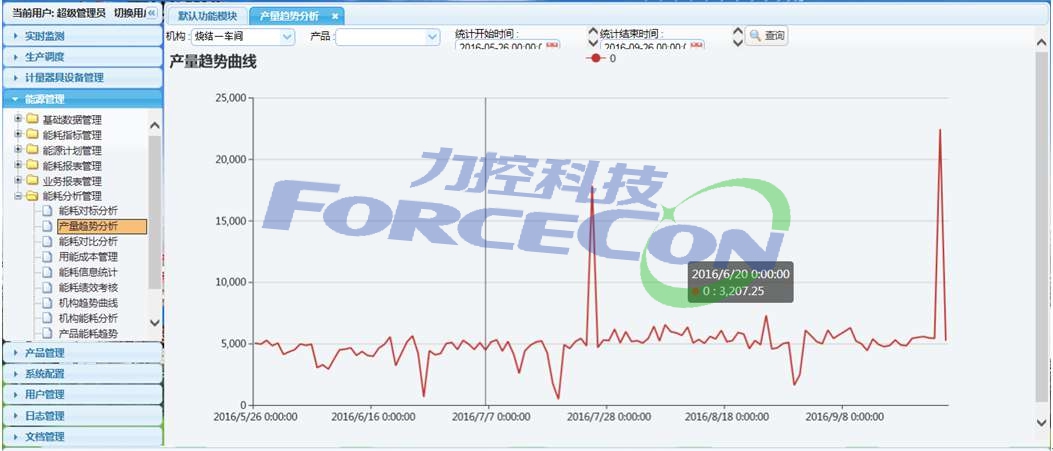Click the 25,000 y-axis label
Image resolution: width=1053 pixels, height=451 pixels.
[x=229, y=98]
